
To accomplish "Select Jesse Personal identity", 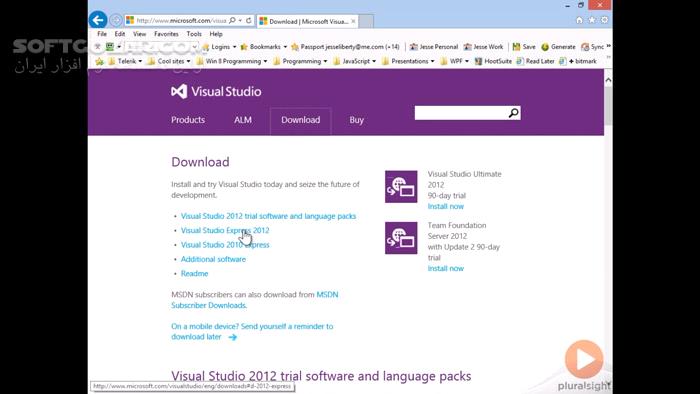I will coord(434,47).
